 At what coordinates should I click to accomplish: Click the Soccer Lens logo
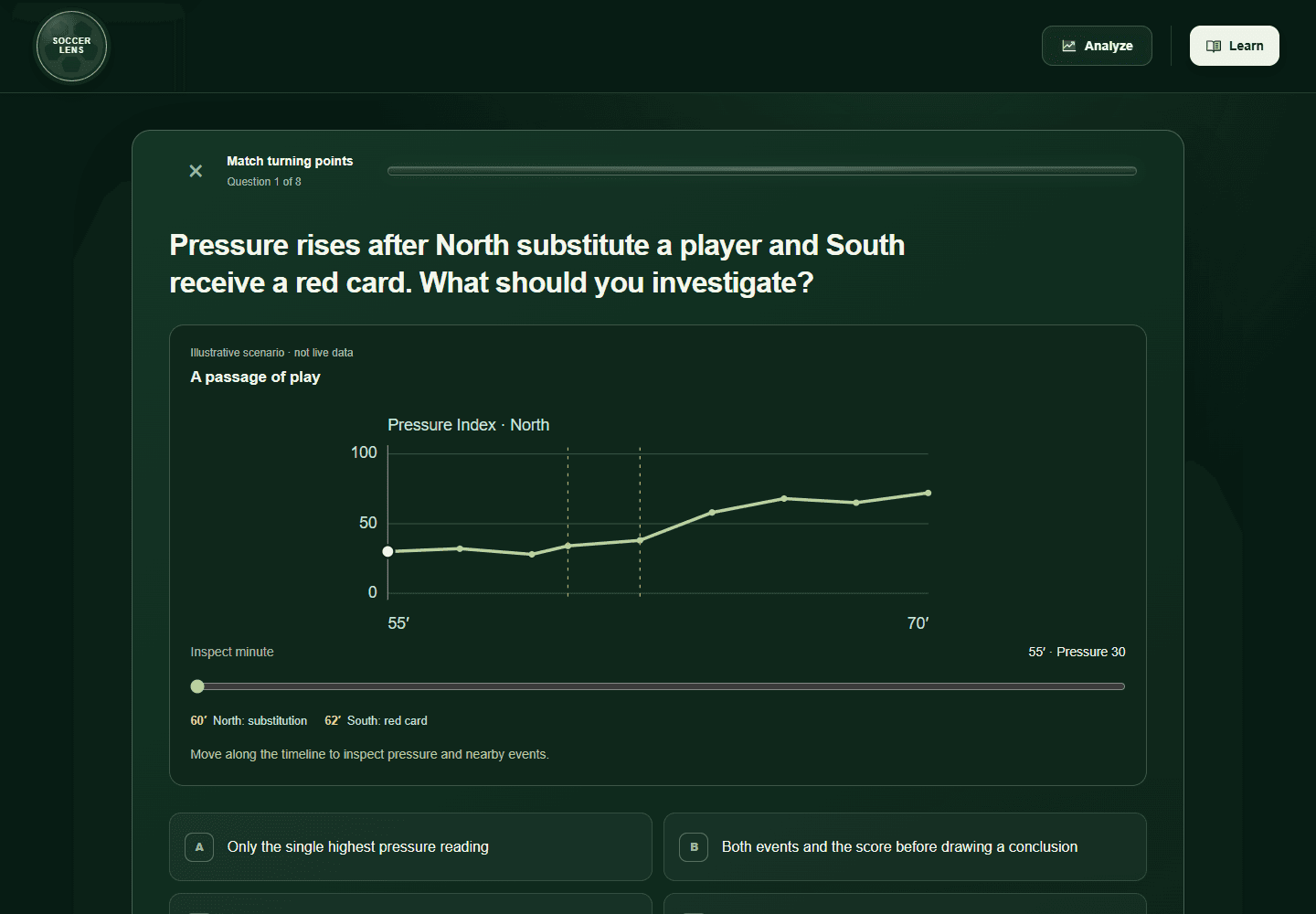point(71,46)
